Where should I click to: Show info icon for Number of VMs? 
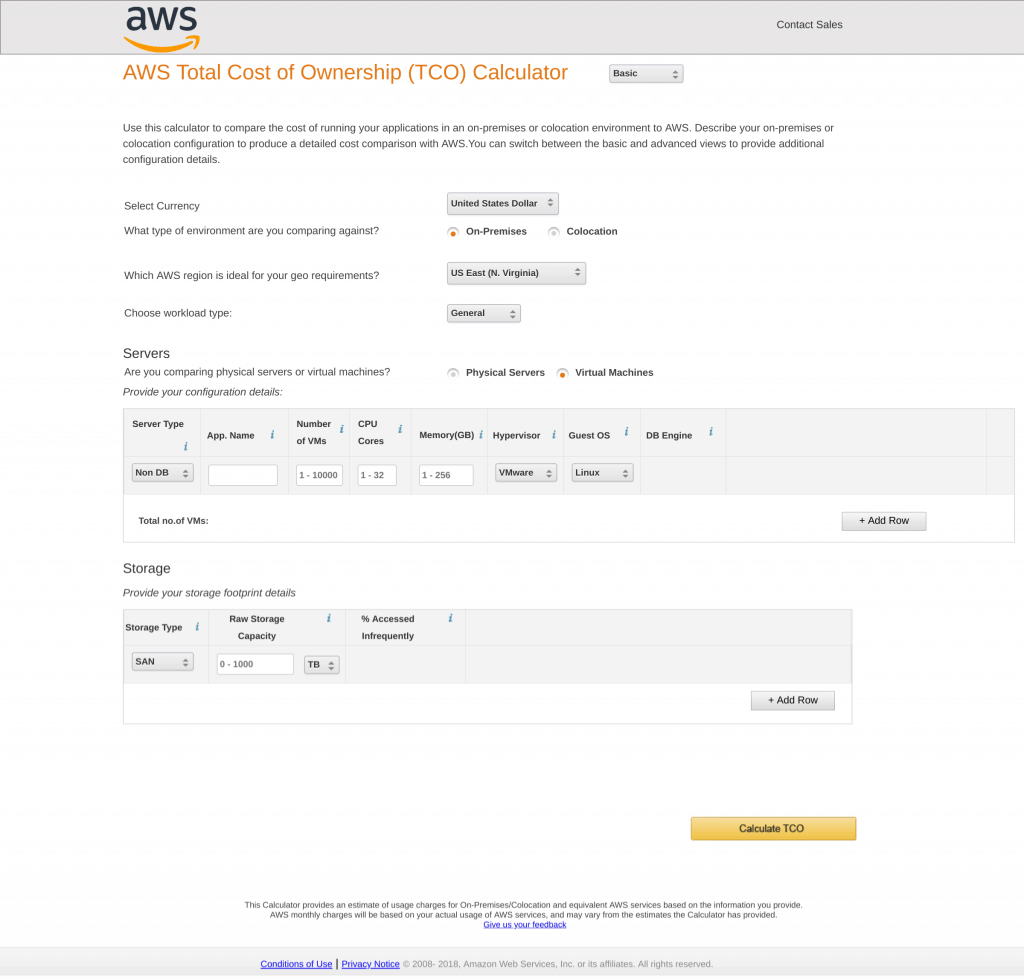342,429
